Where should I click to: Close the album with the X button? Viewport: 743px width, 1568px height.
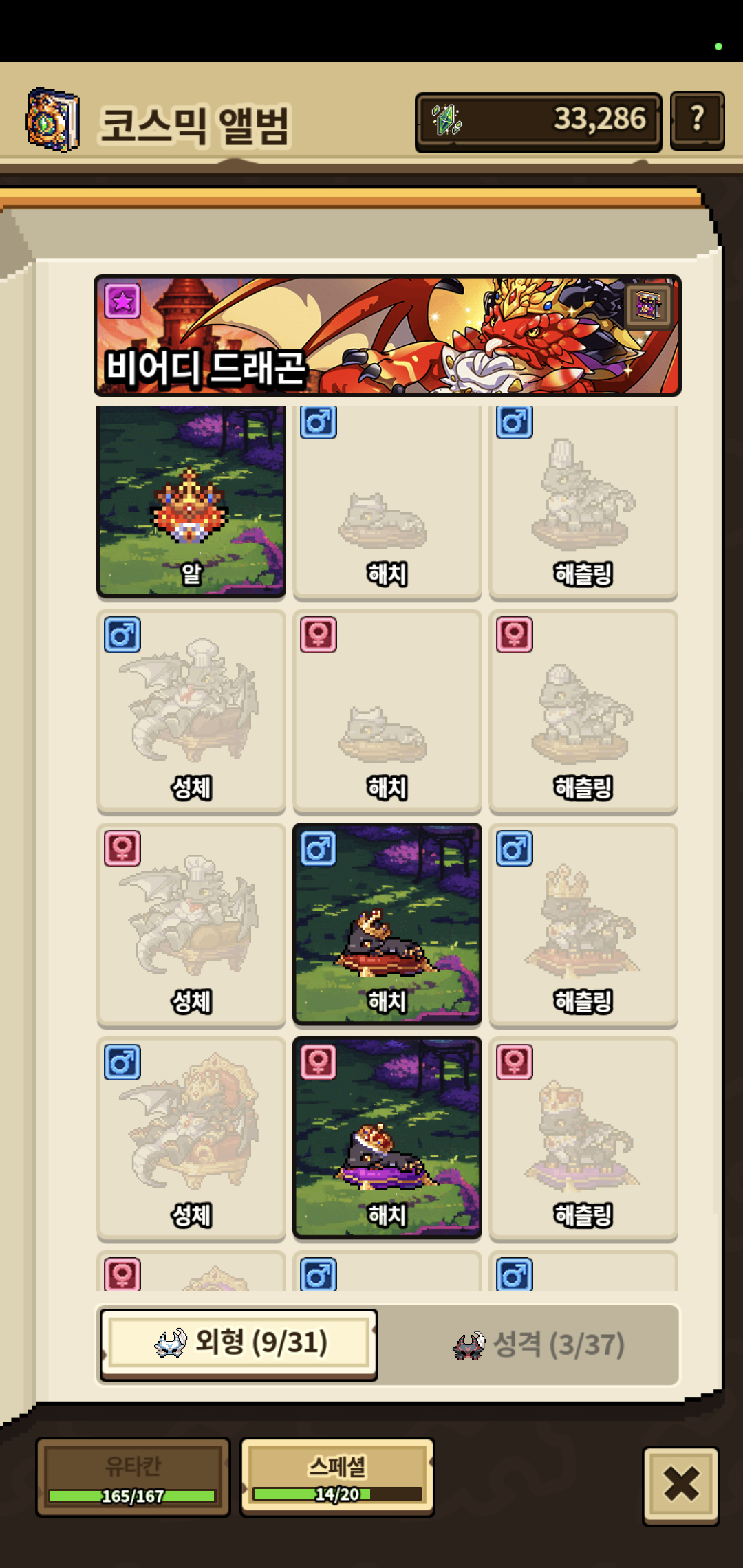pos(681,1485)
